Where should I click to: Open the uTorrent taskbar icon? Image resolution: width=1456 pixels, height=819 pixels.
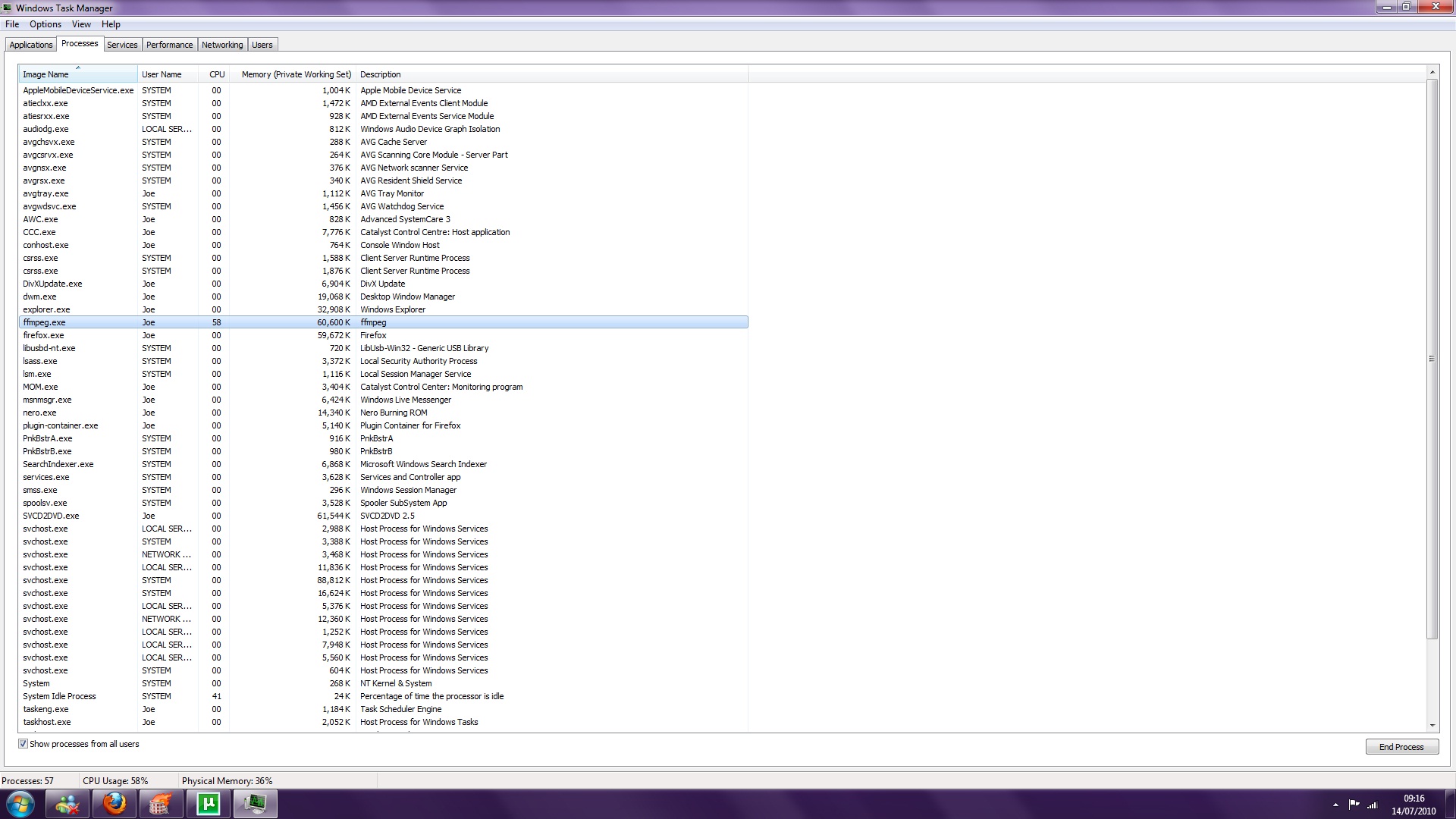click(x=208, y=804)
